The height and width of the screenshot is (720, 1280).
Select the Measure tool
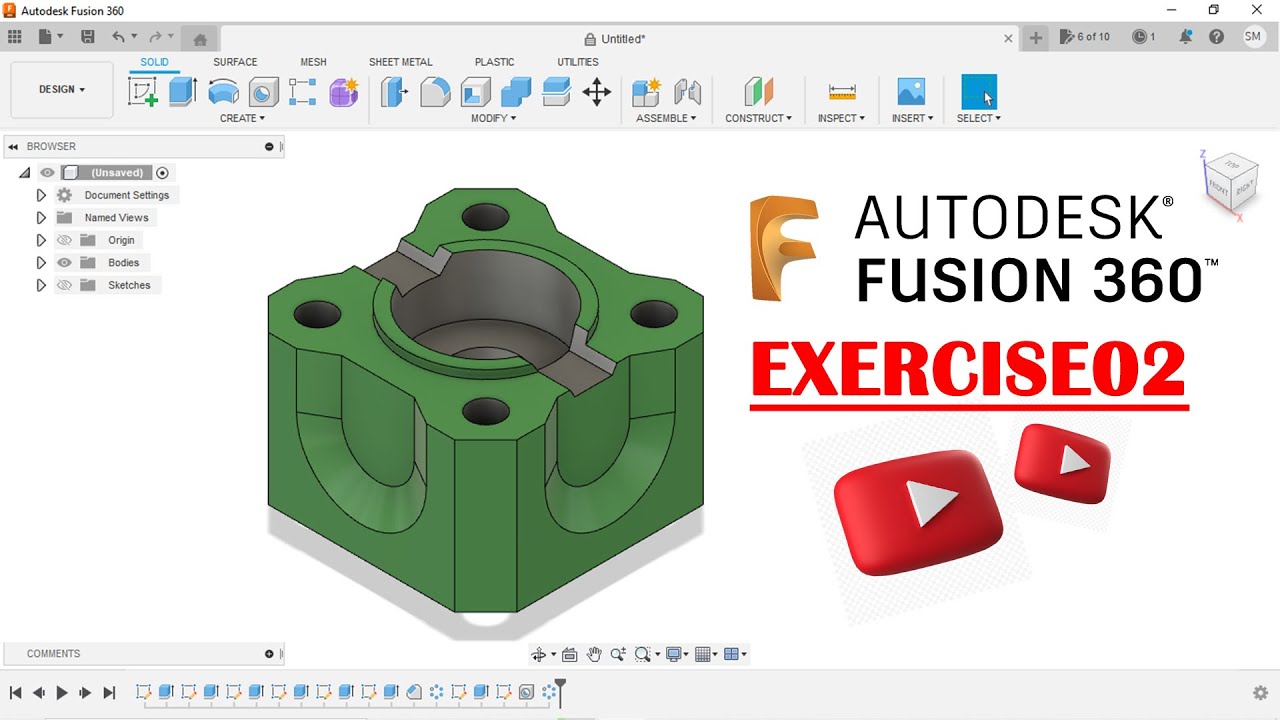tap(842, 92)
